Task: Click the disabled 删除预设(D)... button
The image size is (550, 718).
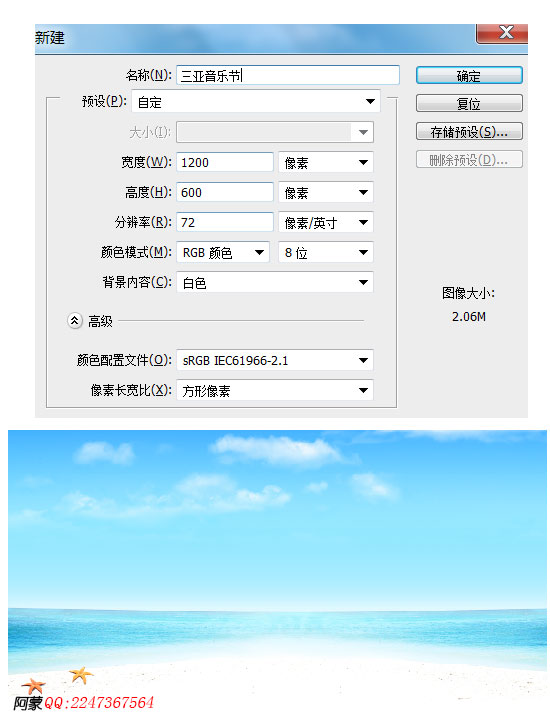Action: (x=469, y=160)
